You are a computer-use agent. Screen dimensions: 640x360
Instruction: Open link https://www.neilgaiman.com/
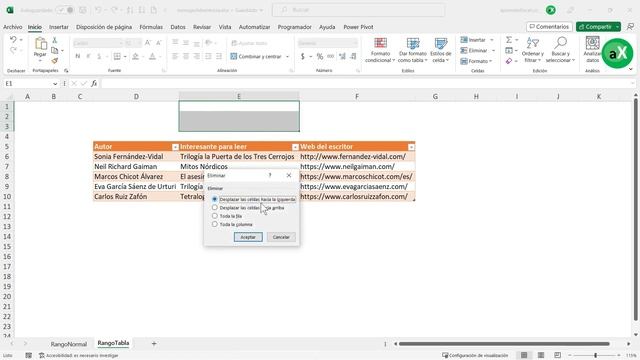(x=347, y=167)
